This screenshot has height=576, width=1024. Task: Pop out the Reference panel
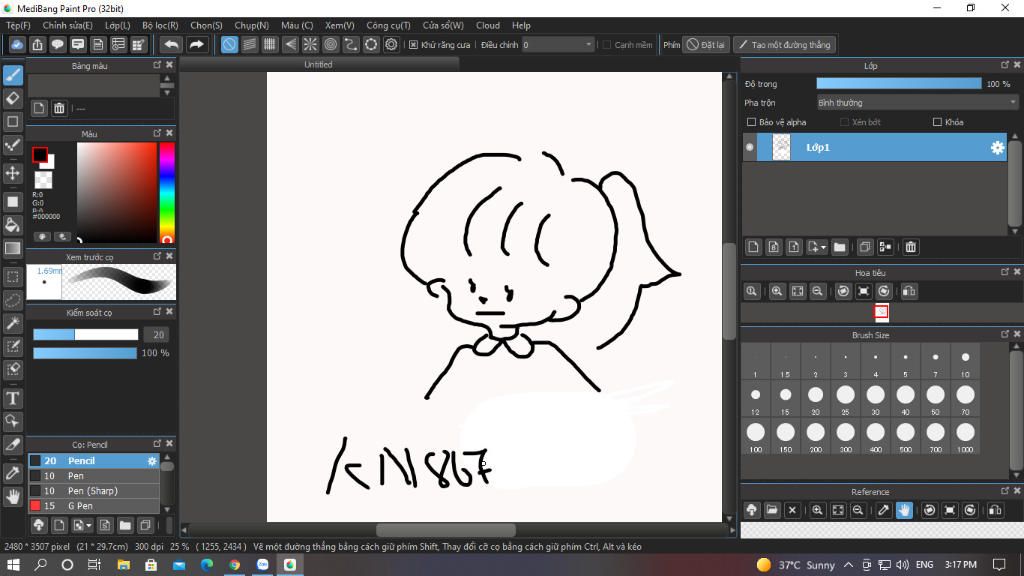coord(1004,490)
